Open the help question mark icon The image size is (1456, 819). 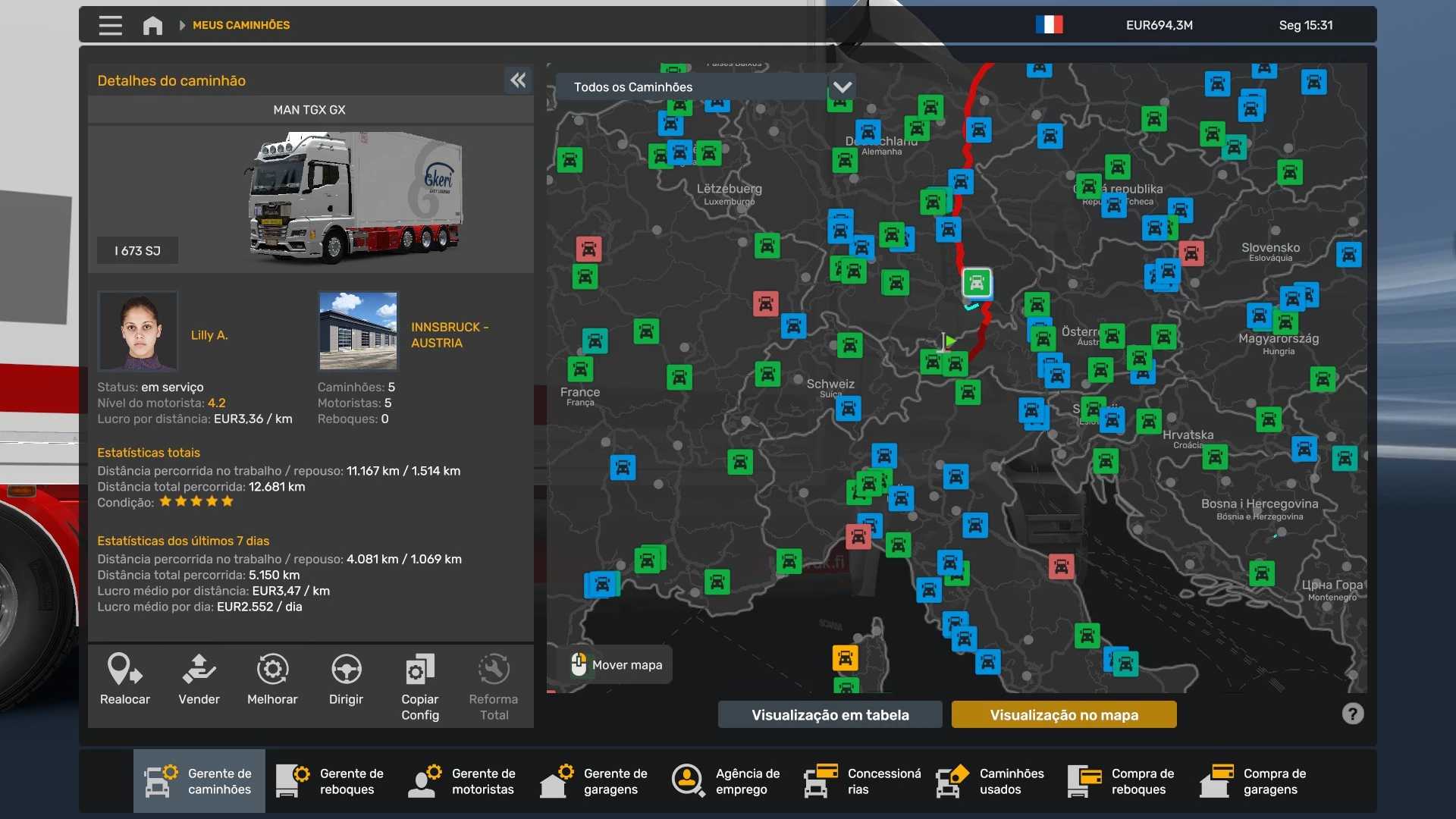1352,714
